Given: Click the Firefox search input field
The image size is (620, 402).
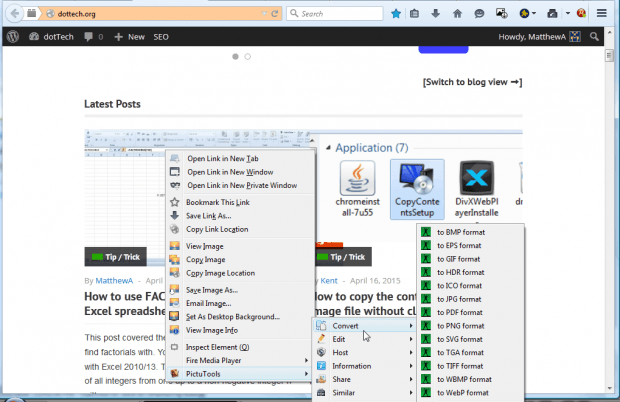Looking at the screenshot, I should (340, 14).
